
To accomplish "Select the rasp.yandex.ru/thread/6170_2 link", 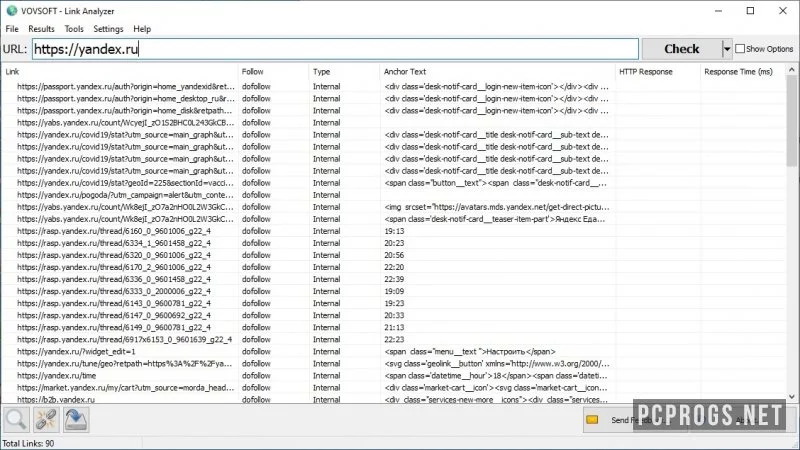I will pyautogui.click(x=114, y=267).
